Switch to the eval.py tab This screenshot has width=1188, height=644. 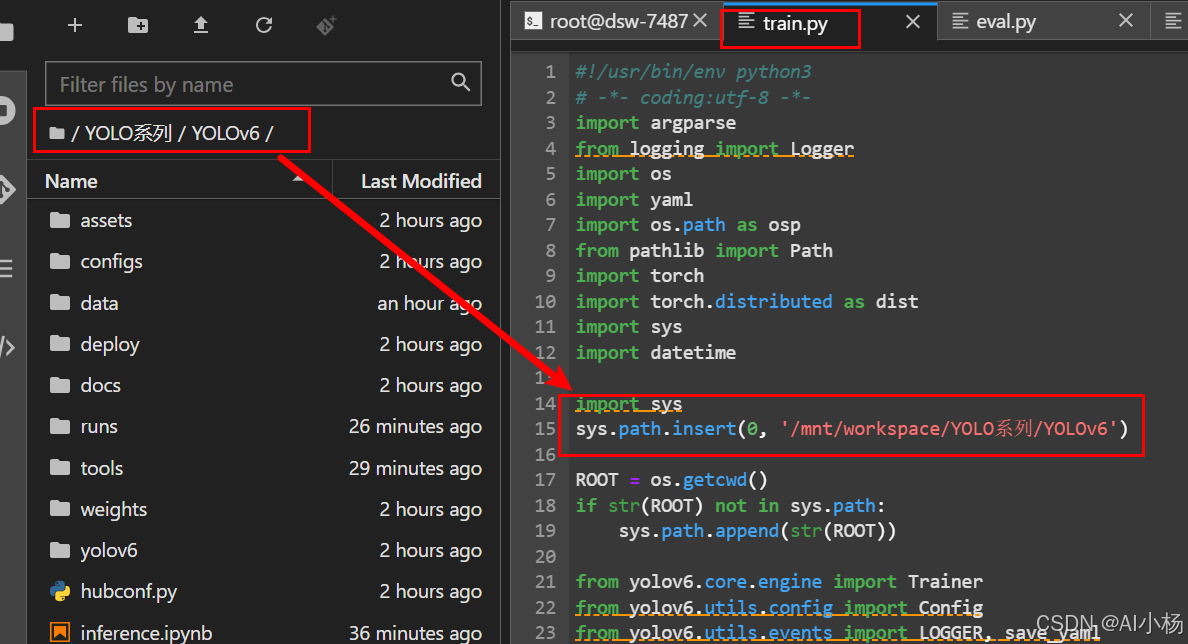1005,21
